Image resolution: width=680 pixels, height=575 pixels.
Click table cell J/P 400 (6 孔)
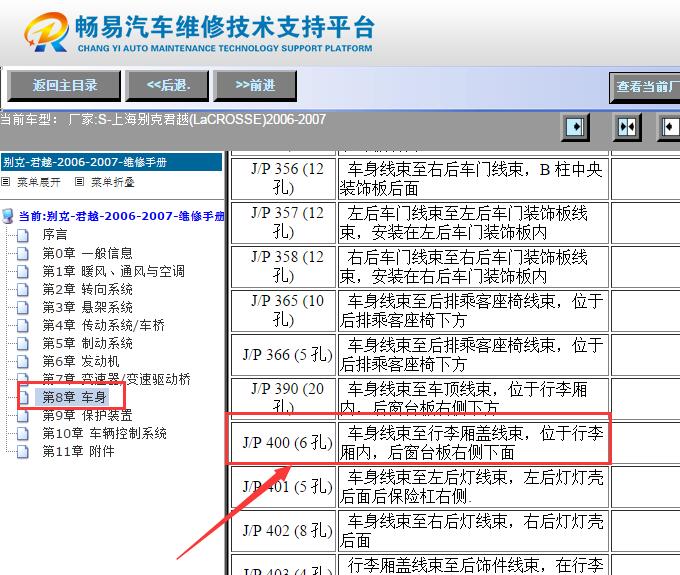(284, 443)
